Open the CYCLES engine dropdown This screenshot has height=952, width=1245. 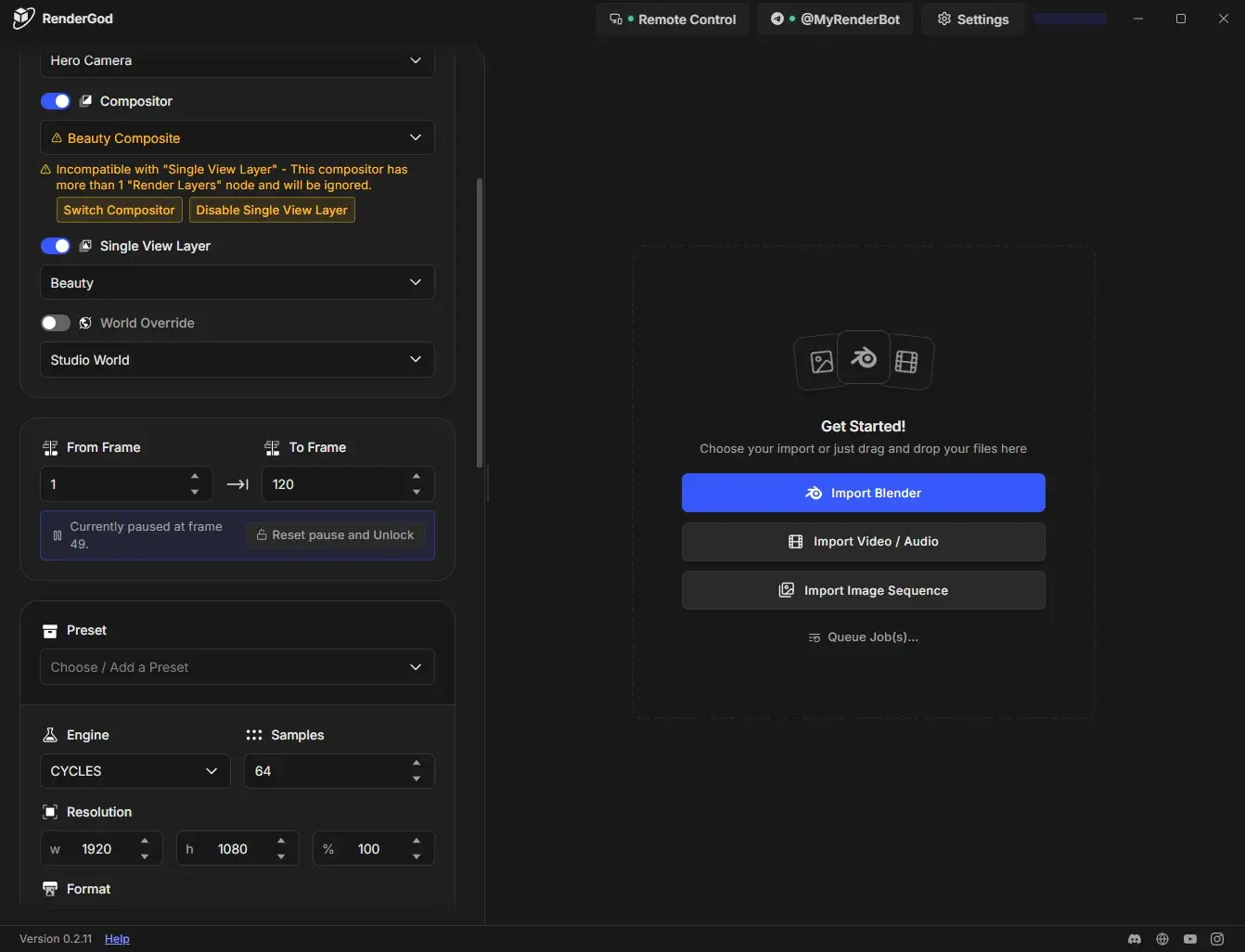pos(135,771)
